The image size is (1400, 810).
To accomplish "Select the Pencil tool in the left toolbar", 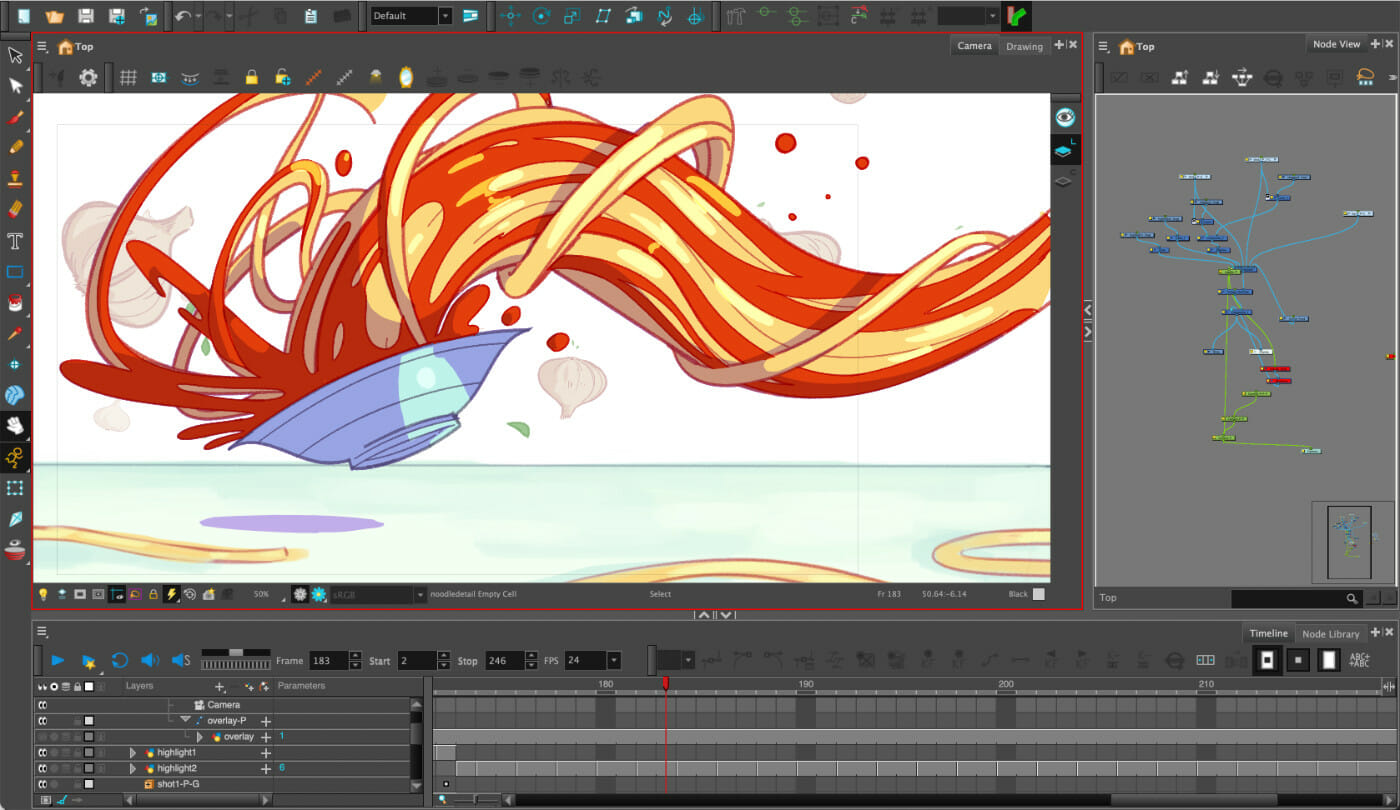I will click(15, 147).
